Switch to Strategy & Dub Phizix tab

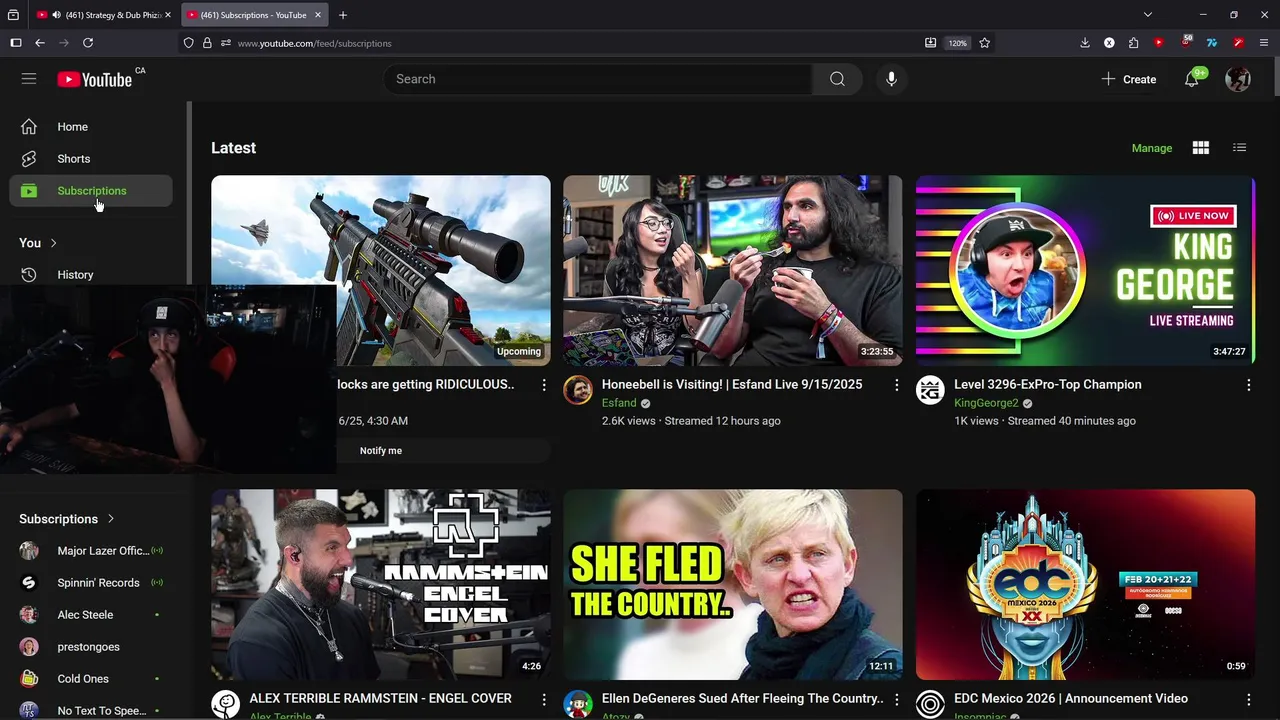[x=103, y=15]
